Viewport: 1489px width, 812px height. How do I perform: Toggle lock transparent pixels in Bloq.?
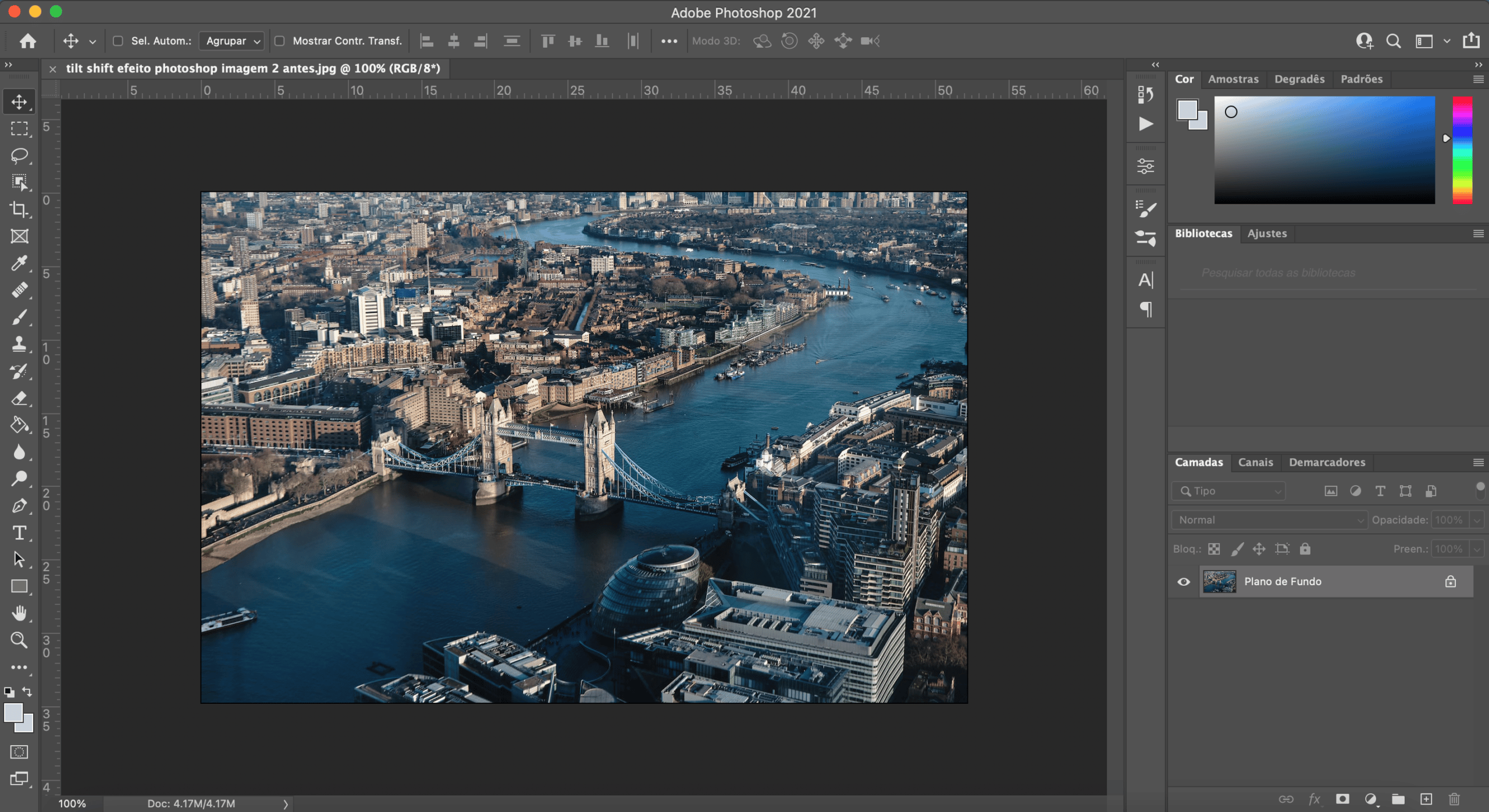(1214, 549)
